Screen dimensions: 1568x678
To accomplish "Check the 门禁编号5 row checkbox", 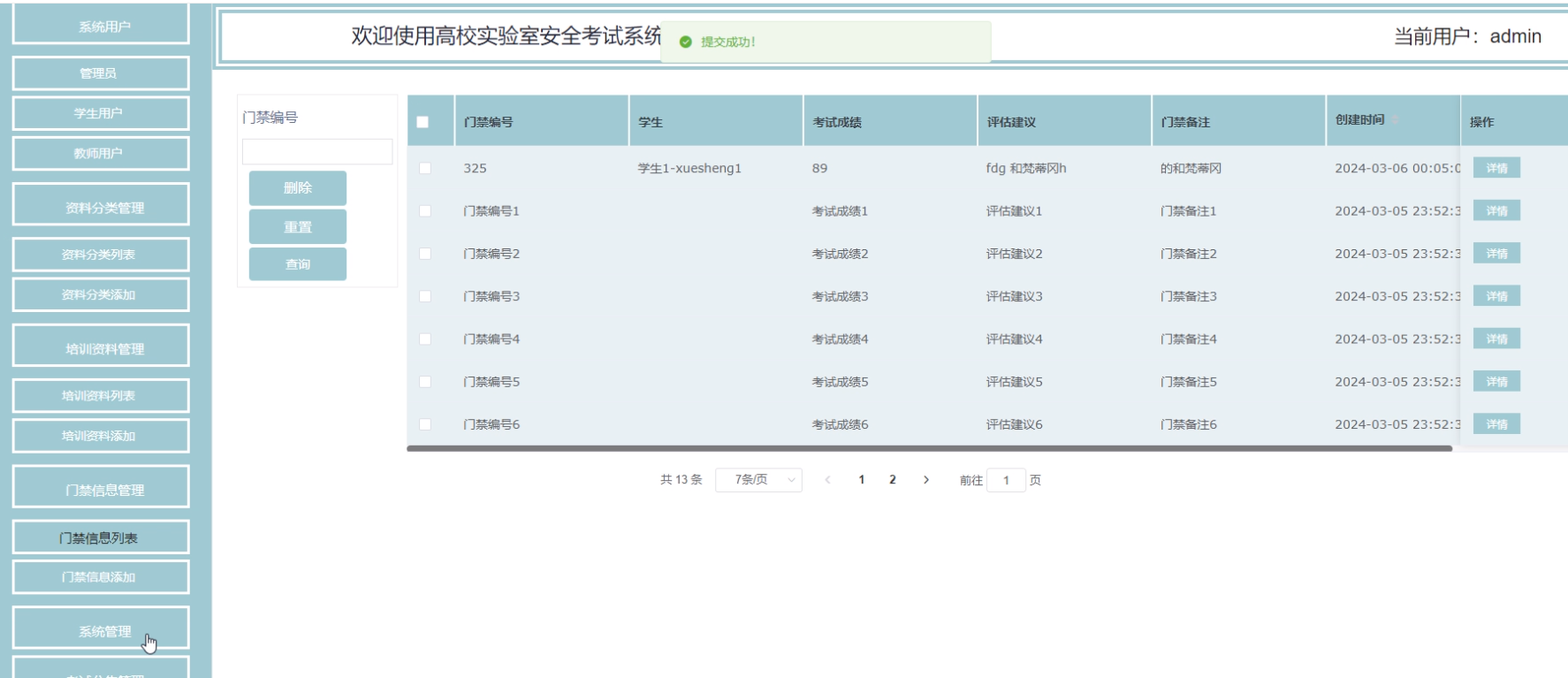I will click(x=425, y=382).
